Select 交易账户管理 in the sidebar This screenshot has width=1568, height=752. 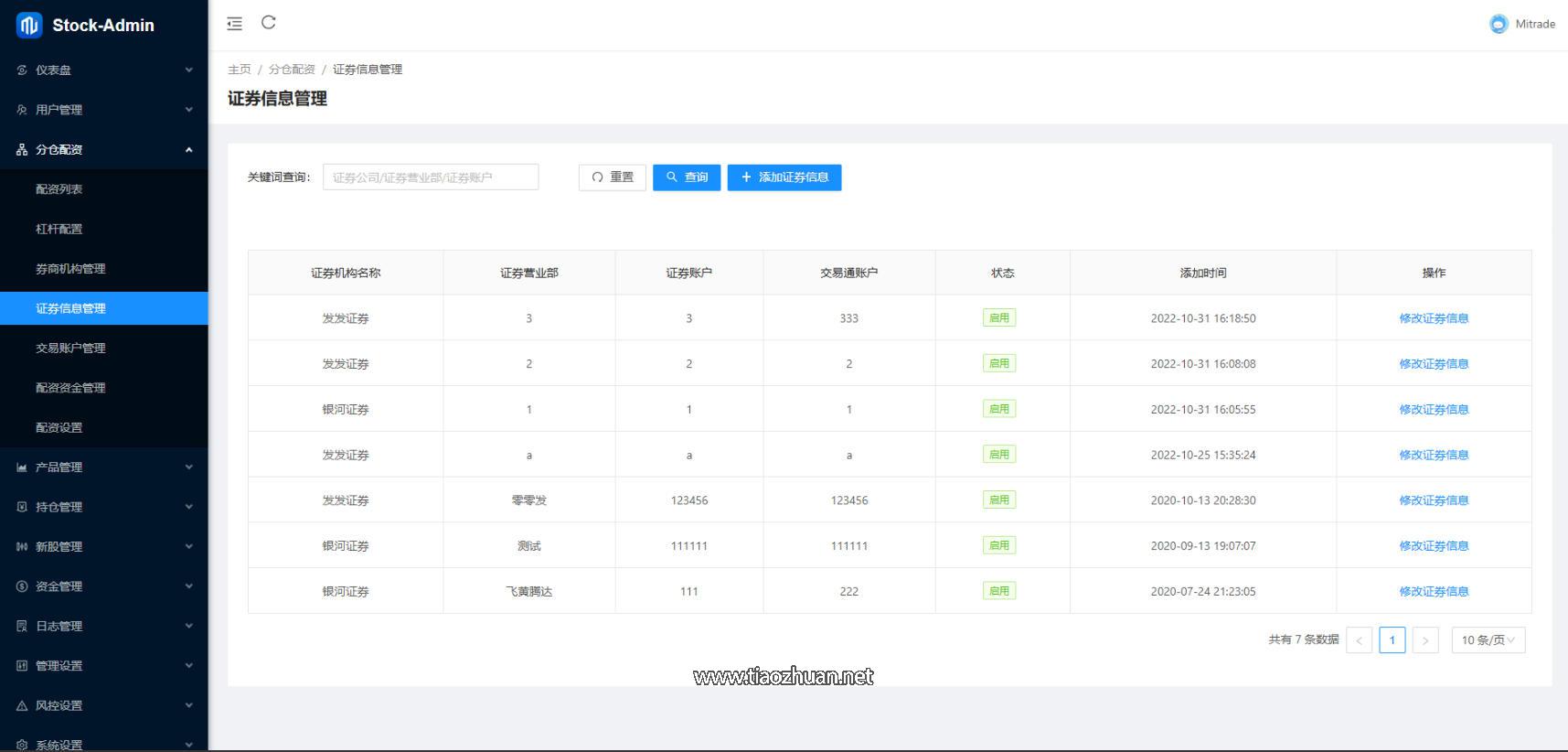click(x=70, y=349)
